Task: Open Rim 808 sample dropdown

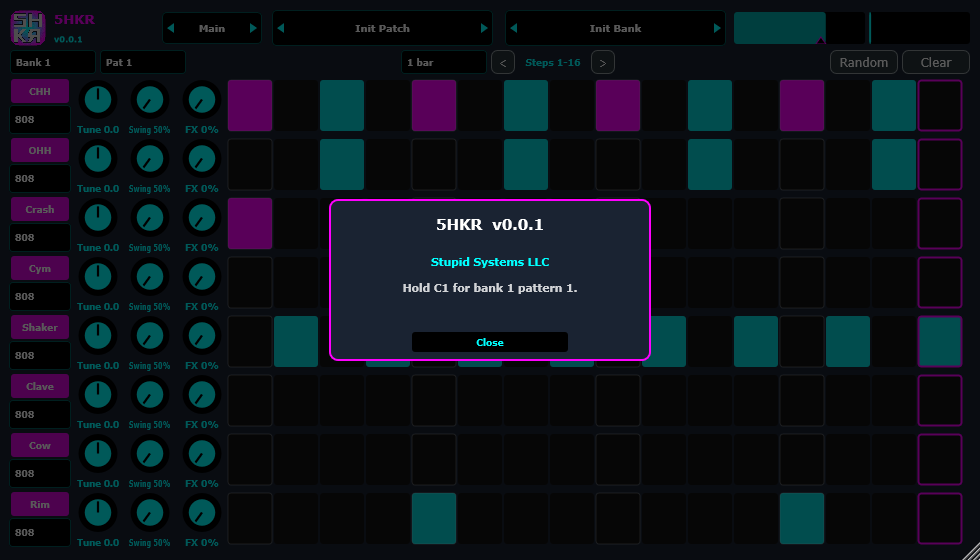Action: pyautogui.click(x=40, y=532)
